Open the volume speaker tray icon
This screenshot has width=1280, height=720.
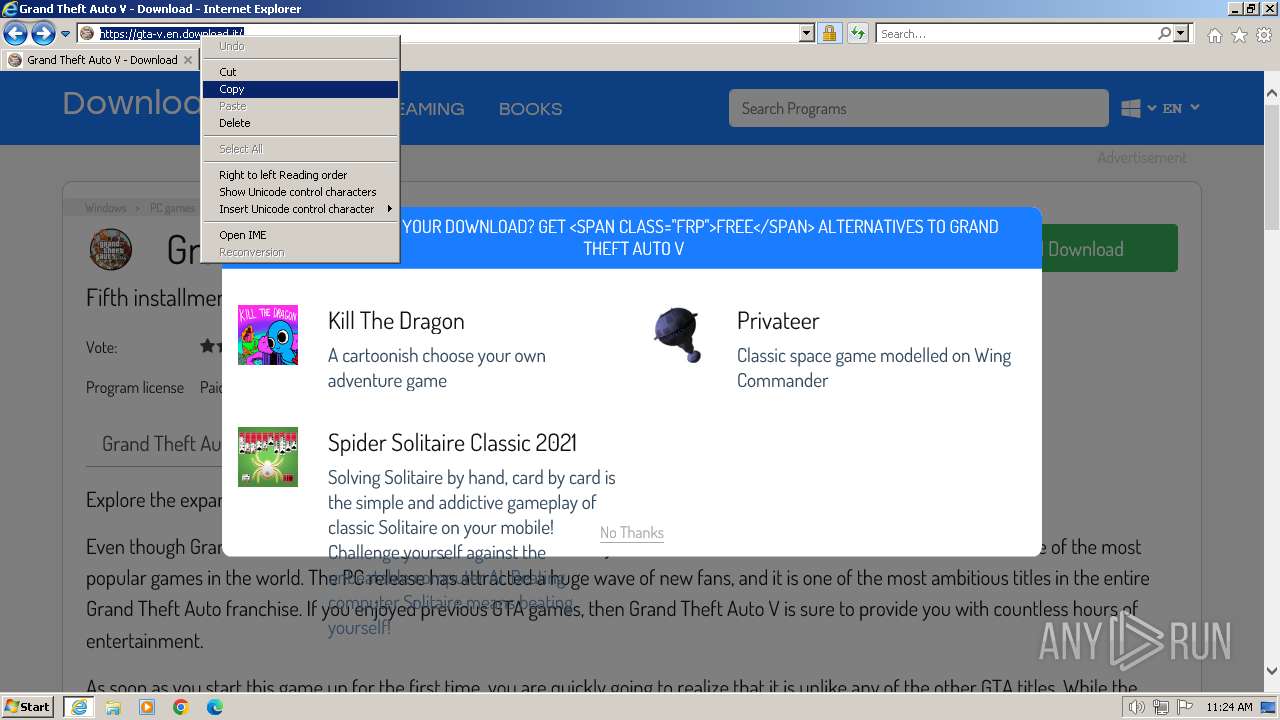tap(1137, 707)
